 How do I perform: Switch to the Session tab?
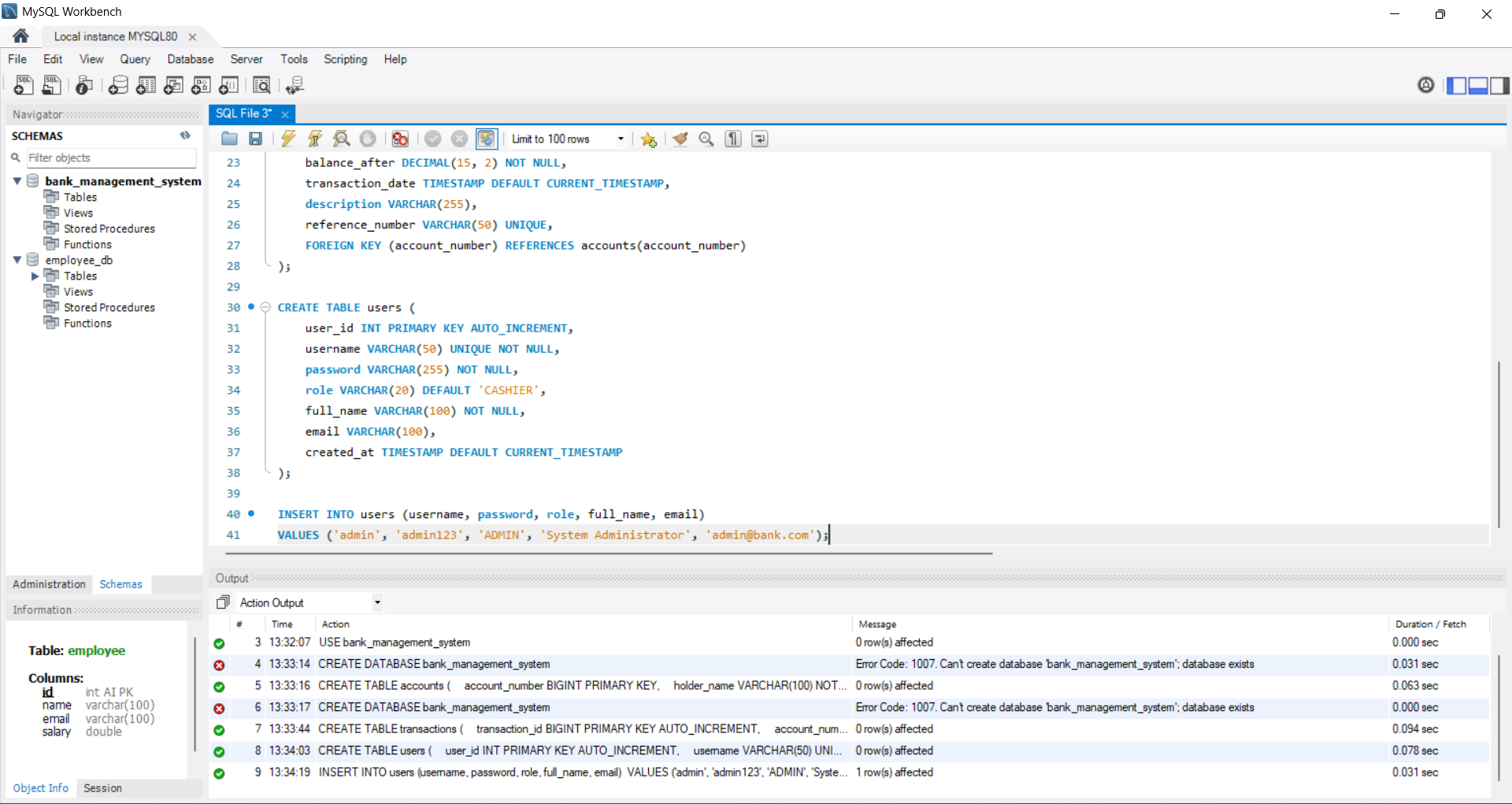coord(102,788)
